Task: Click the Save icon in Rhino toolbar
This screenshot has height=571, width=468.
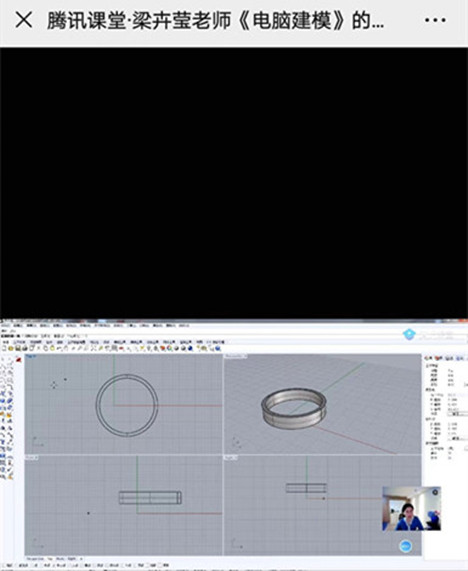Action: [17, 348]
